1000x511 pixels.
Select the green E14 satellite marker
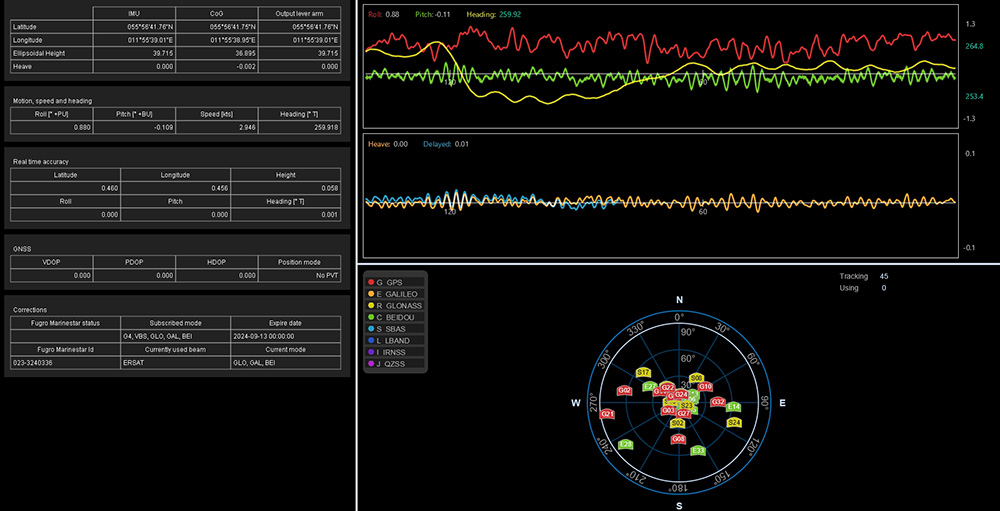733,407
